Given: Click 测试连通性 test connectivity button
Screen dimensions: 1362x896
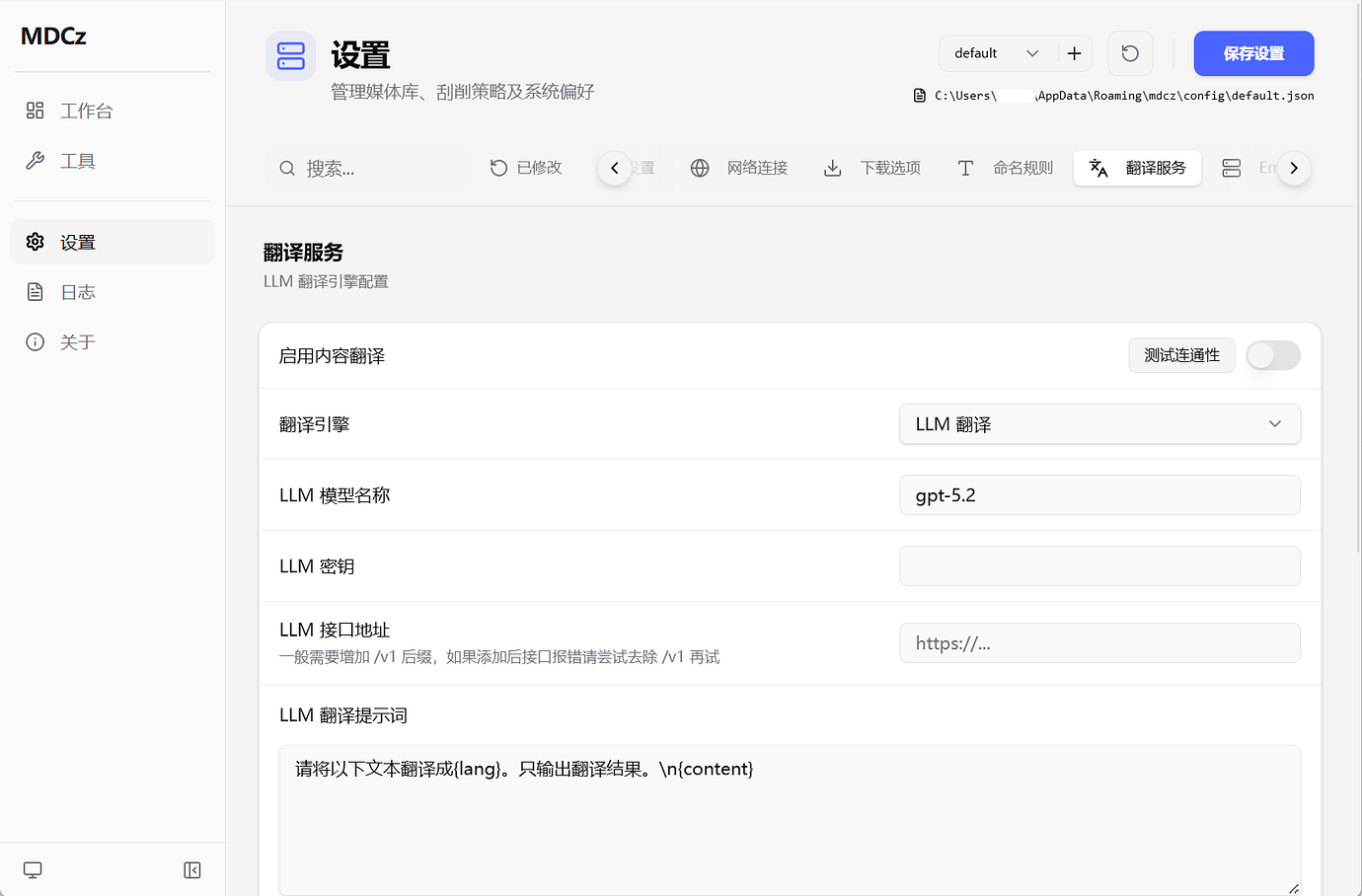Looking at the screenshot, I should pos(1181,355).
